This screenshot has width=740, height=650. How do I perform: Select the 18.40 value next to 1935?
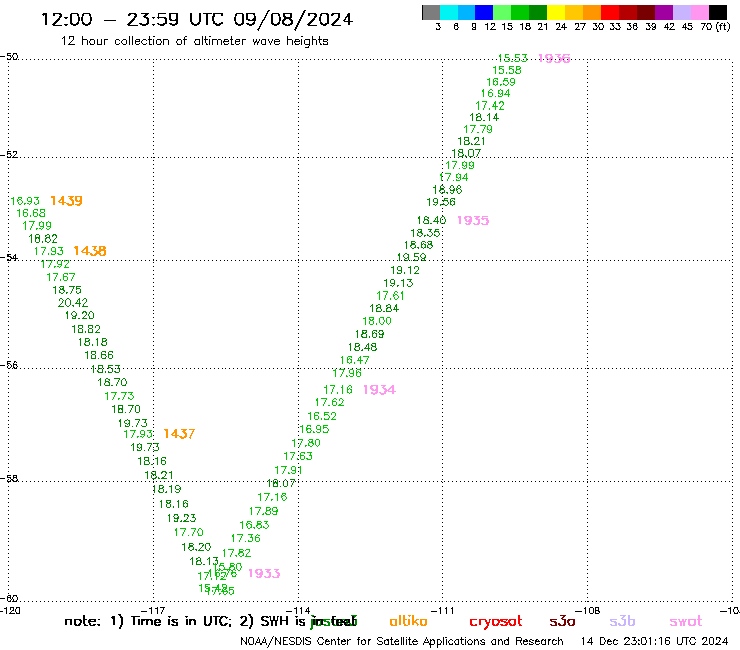[x=431, y=220]
